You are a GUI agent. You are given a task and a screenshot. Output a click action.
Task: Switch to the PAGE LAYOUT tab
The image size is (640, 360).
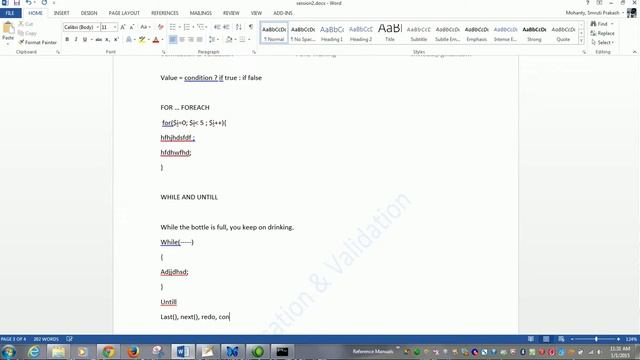[x=124, y=13]
